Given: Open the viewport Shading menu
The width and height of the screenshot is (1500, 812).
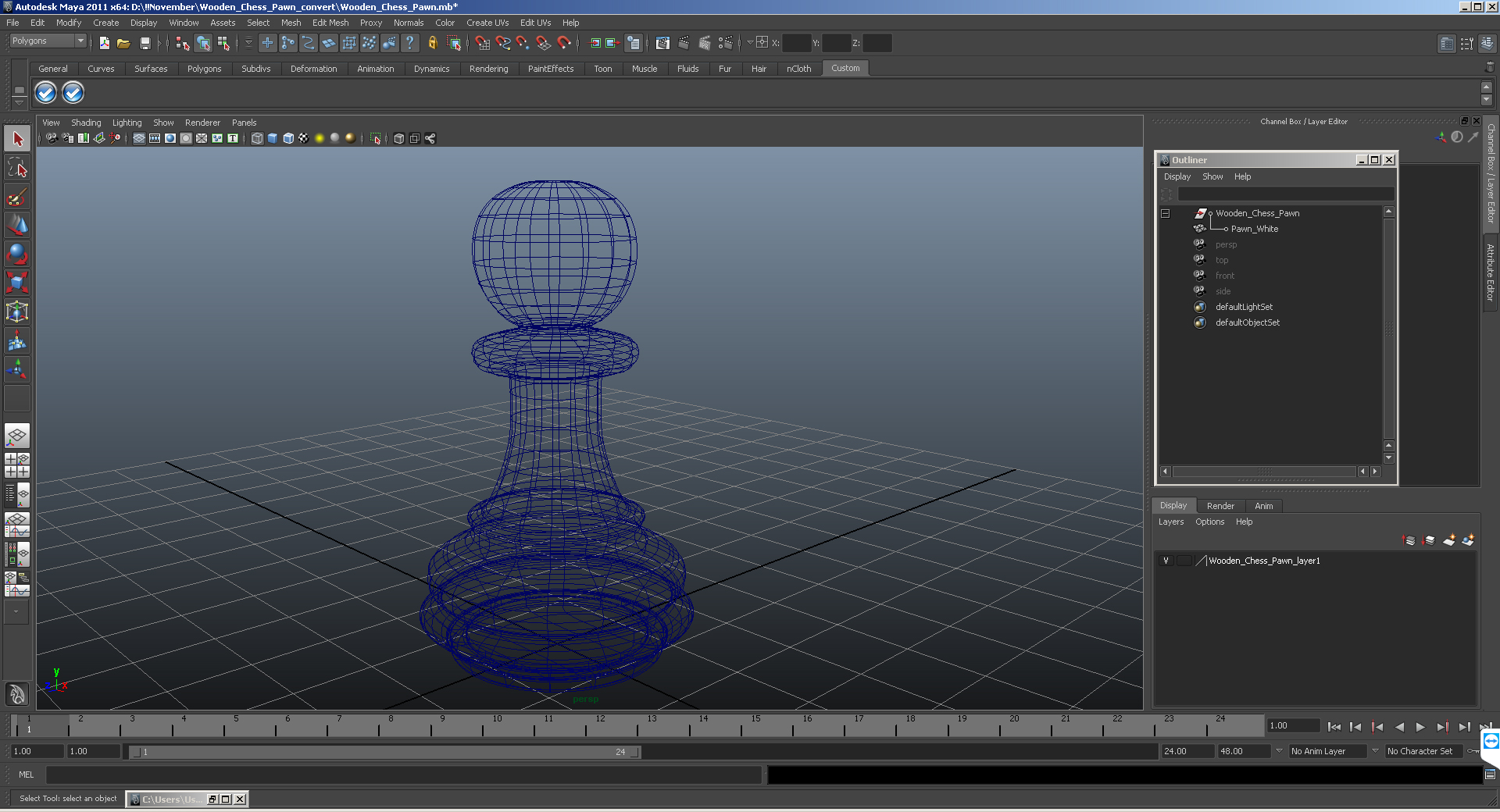Looking at the screenshot, I should pos(86,123).
